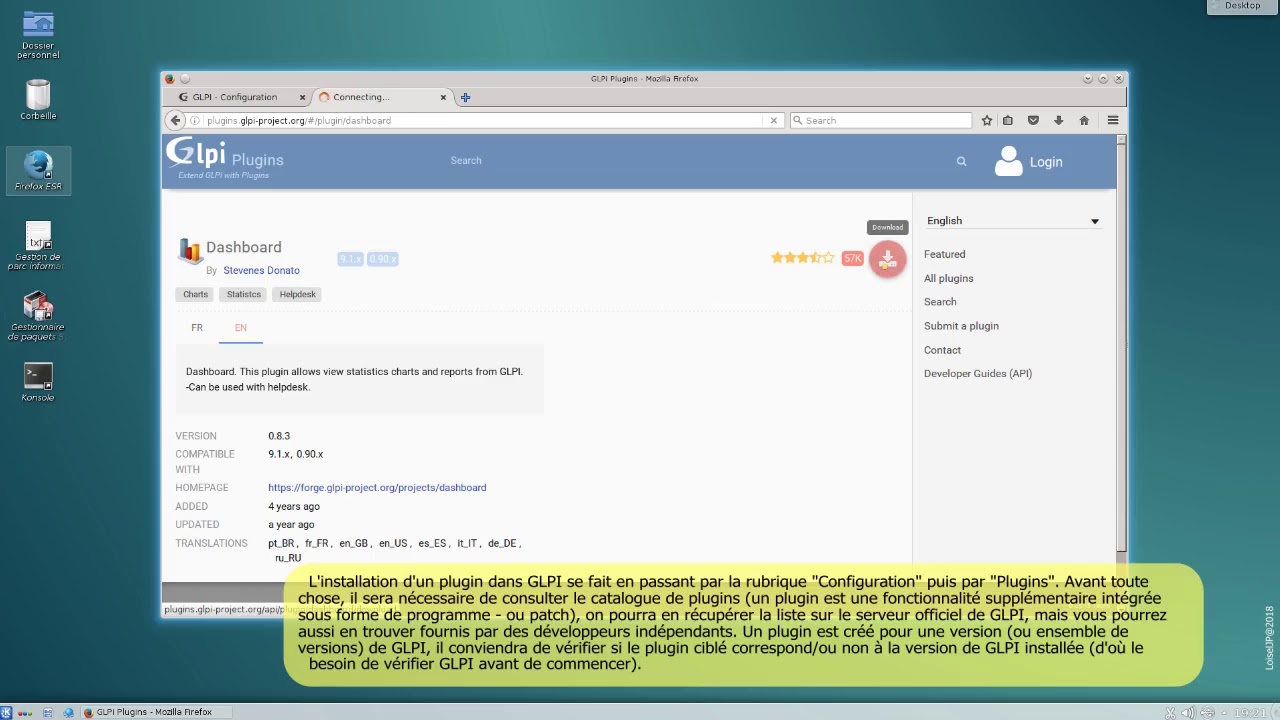
Task: Click Login in the GLPI header
Action: [1046, 162]
